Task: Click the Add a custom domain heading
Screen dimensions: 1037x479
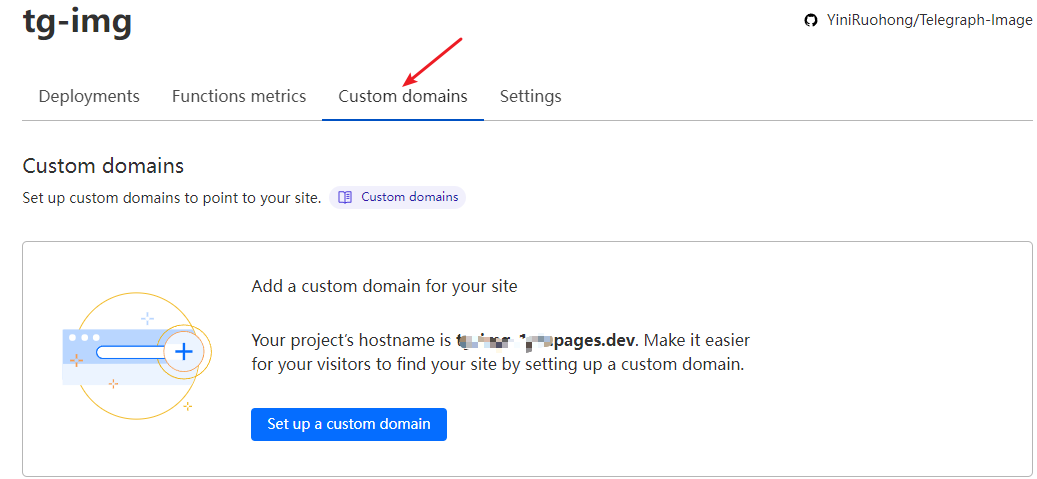Action: click(x=384, y=286)
